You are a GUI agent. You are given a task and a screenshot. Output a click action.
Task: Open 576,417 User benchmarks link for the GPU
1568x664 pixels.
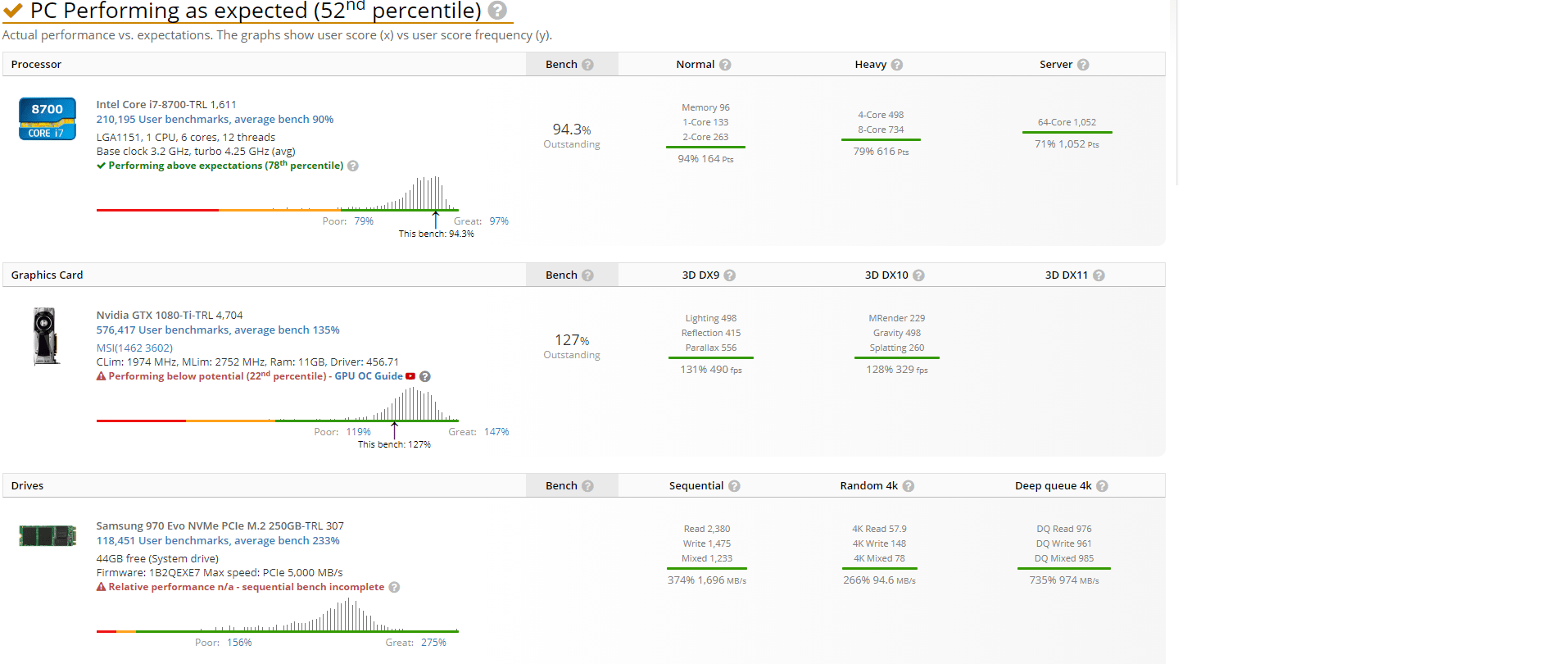pyautogui.click(x=218, y=330)
